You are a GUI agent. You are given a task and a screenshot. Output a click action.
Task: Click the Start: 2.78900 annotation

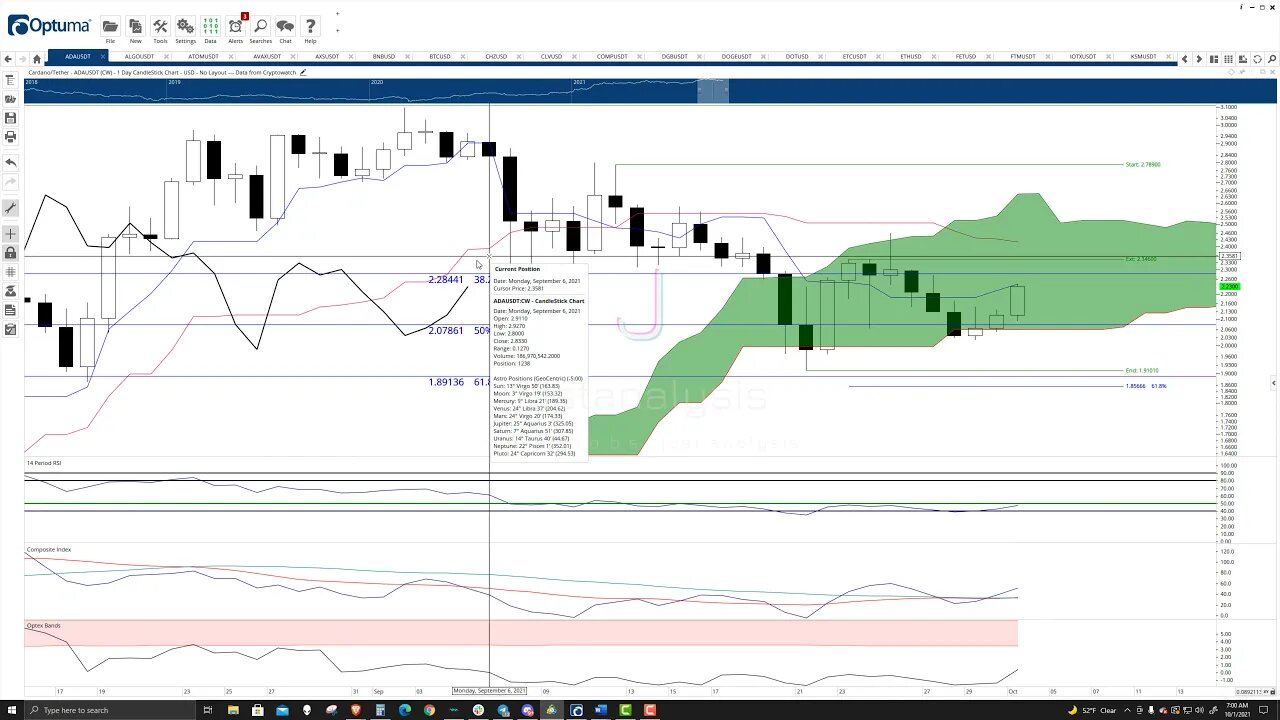1143,164
